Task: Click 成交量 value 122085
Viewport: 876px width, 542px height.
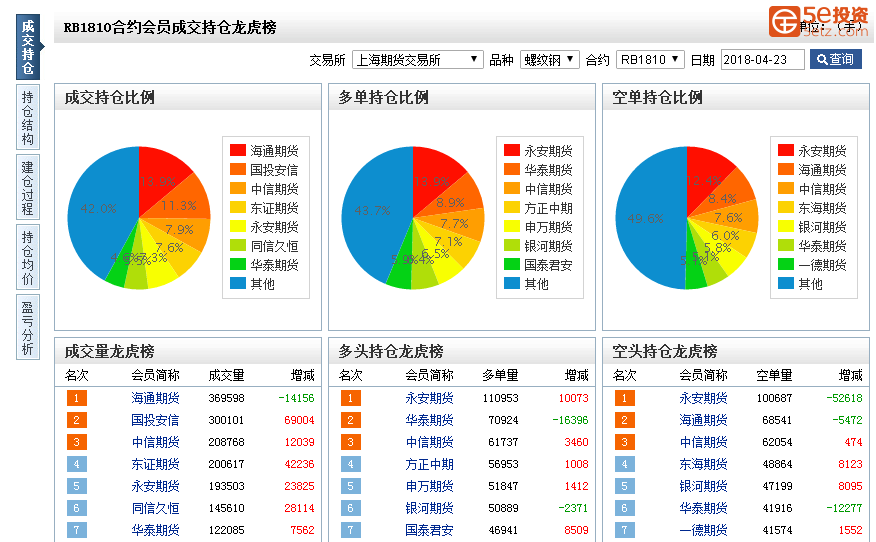Action: click(226, 530)
